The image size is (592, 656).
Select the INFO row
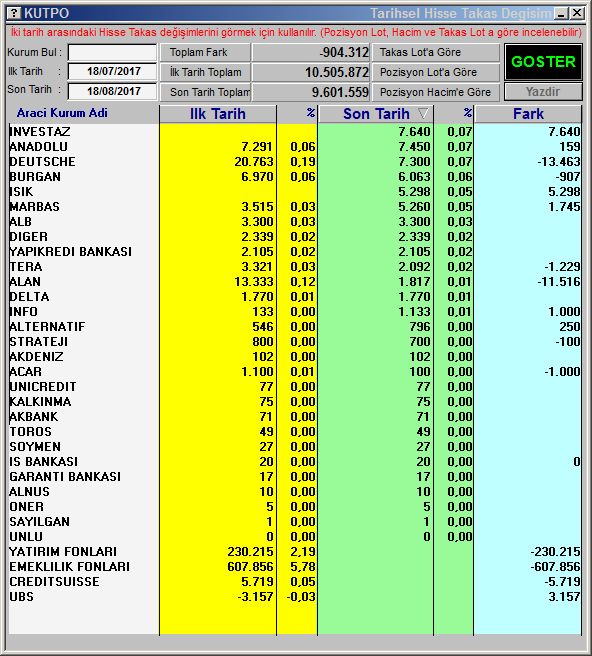pos(295,312)
